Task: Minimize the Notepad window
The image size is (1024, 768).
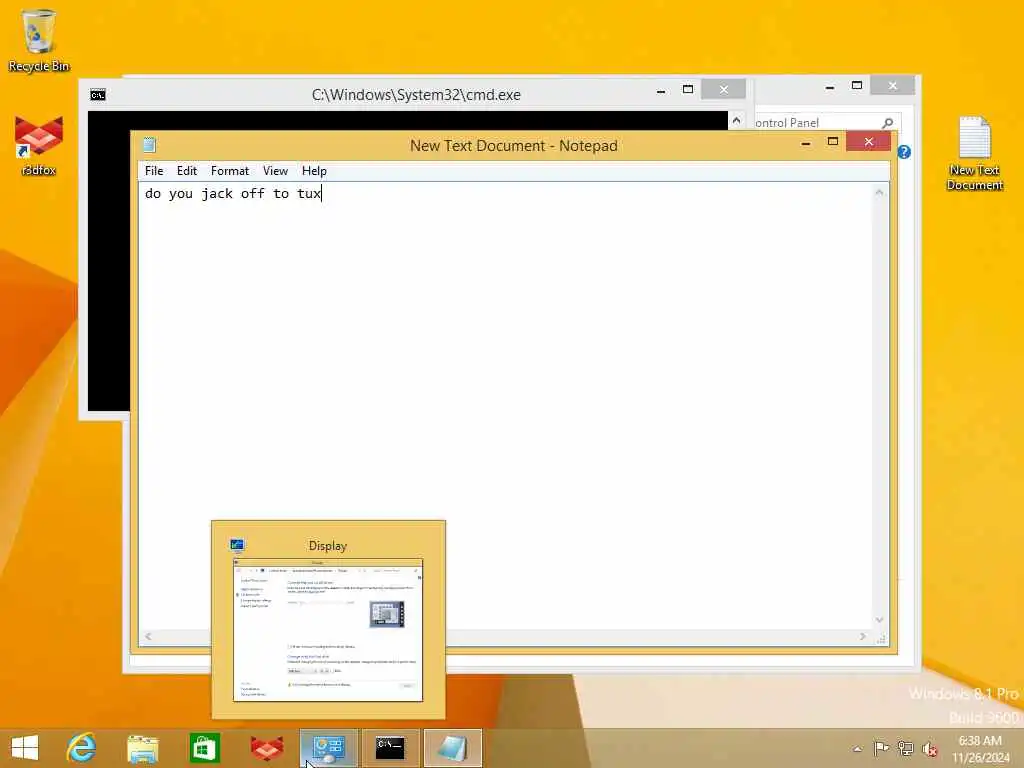Action: [806, 142]
